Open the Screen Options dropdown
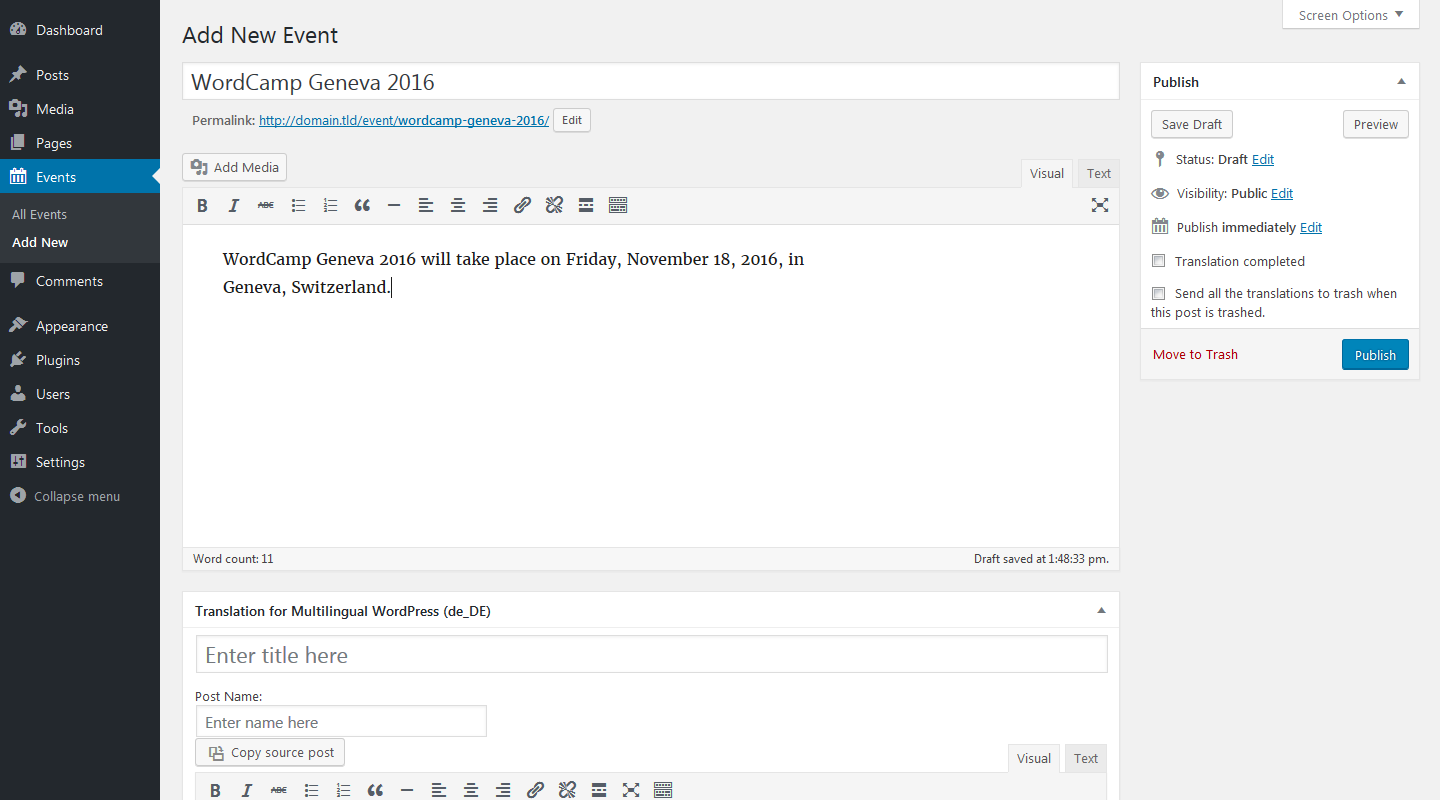 click(1350, 15)
